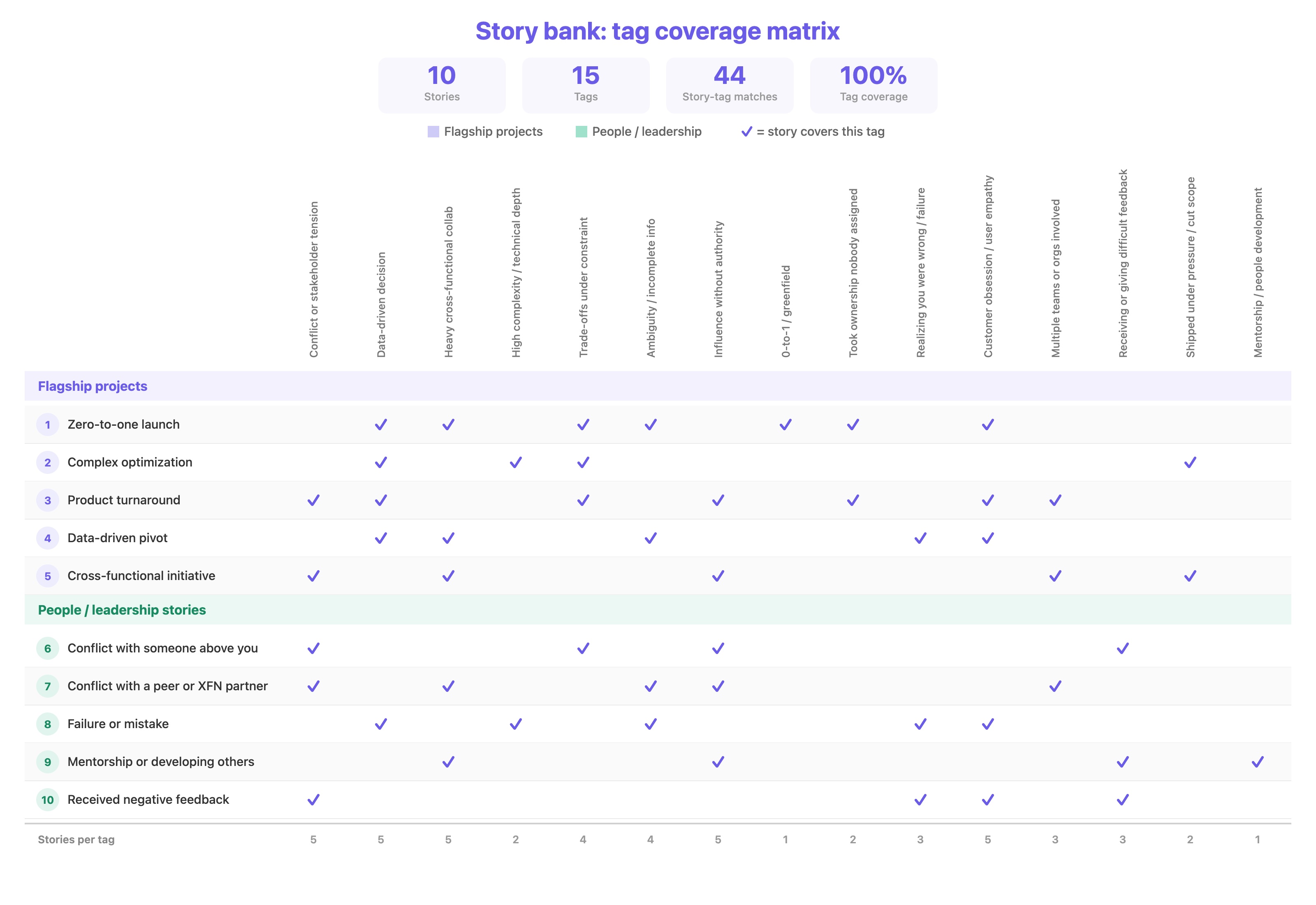Click number badge 2 beside Complex optimization
This screenshot has width=1316, height=905.
point(48,463)
